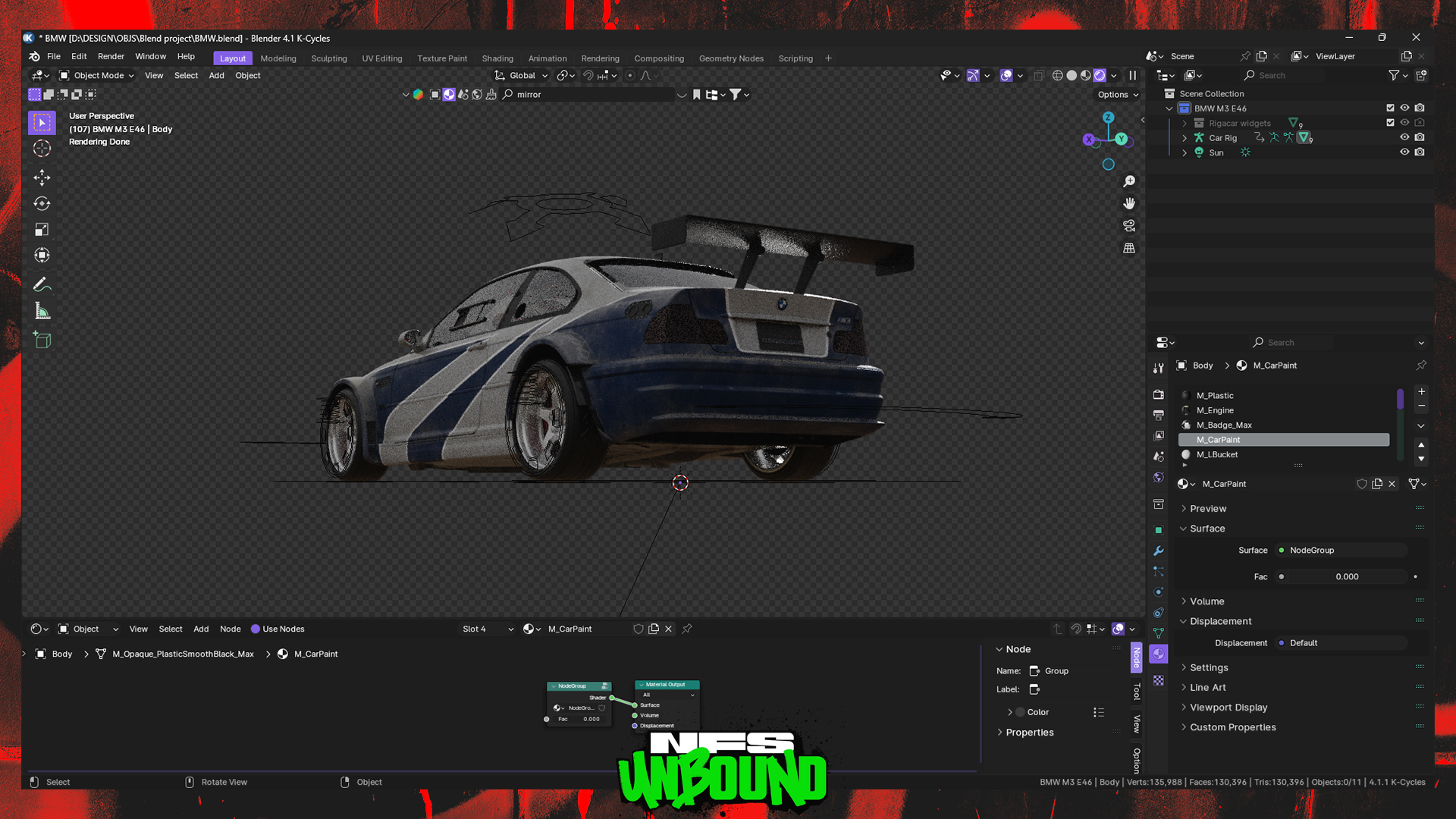The width and height of the screenshot is (1456, 819).
Task: Open the Render properties tab icon
Action: click(1158, 394)
